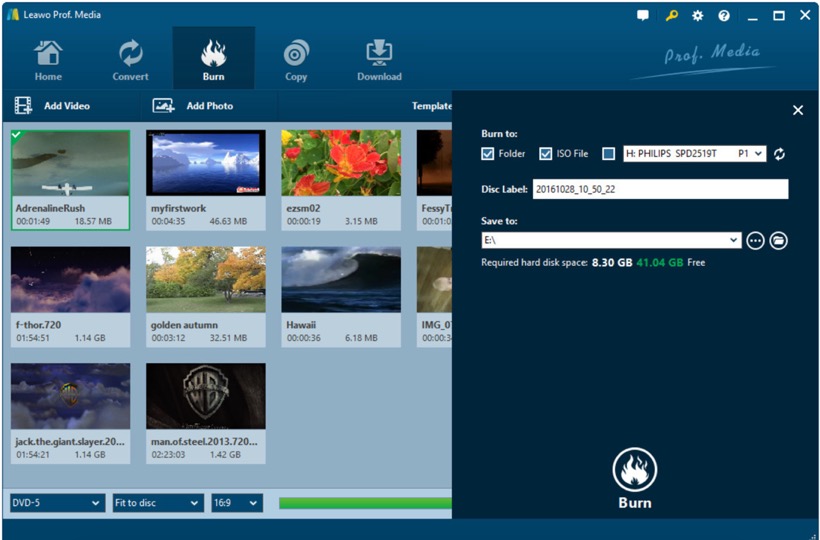Go to the Download tab
820x540 pixels.
pos(379,60)
